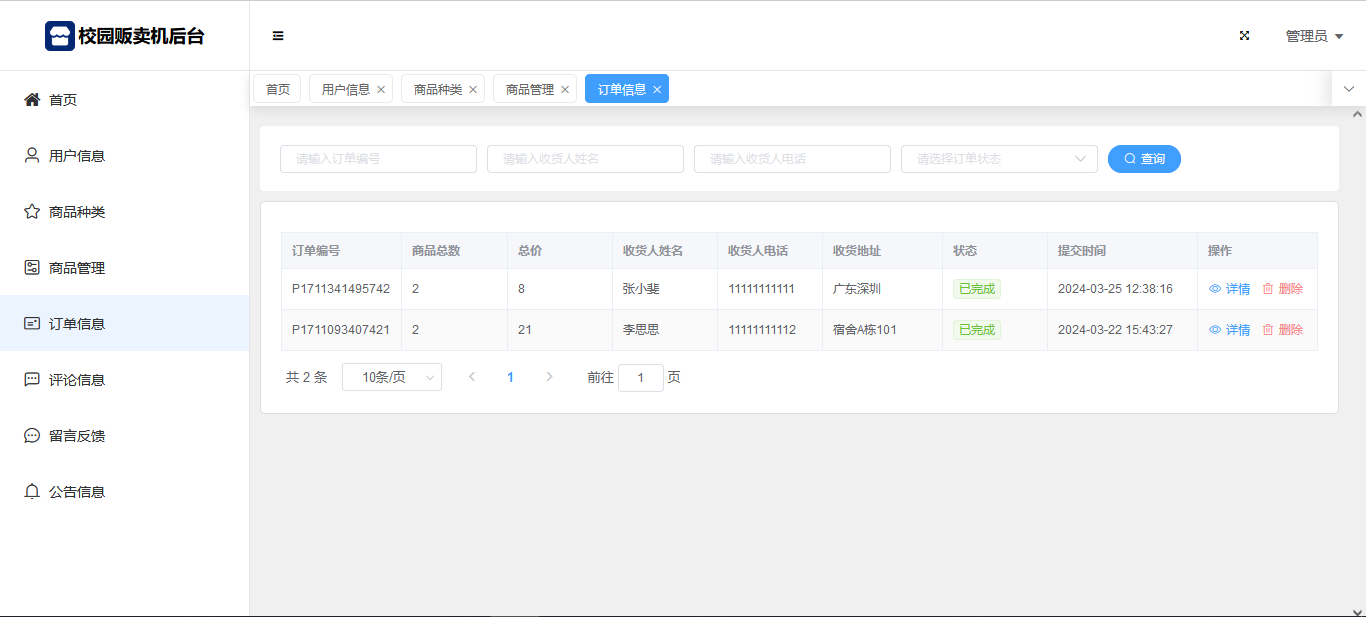Go to 商品管理 in the sidebar
The width and height of the screenshot is (1366, 617).
[x=76, y=268]
